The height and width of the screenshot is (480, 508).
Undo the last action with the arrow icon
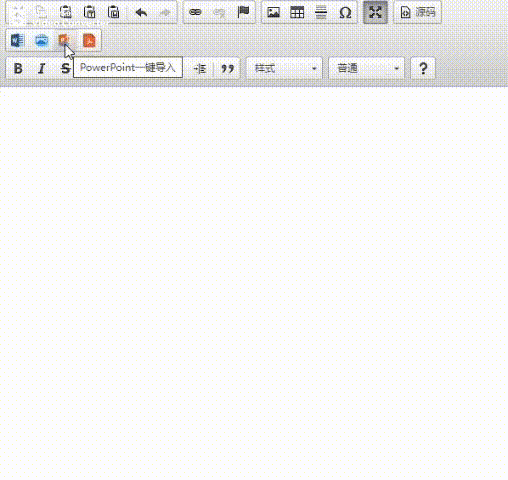click(x=141, y=12)
